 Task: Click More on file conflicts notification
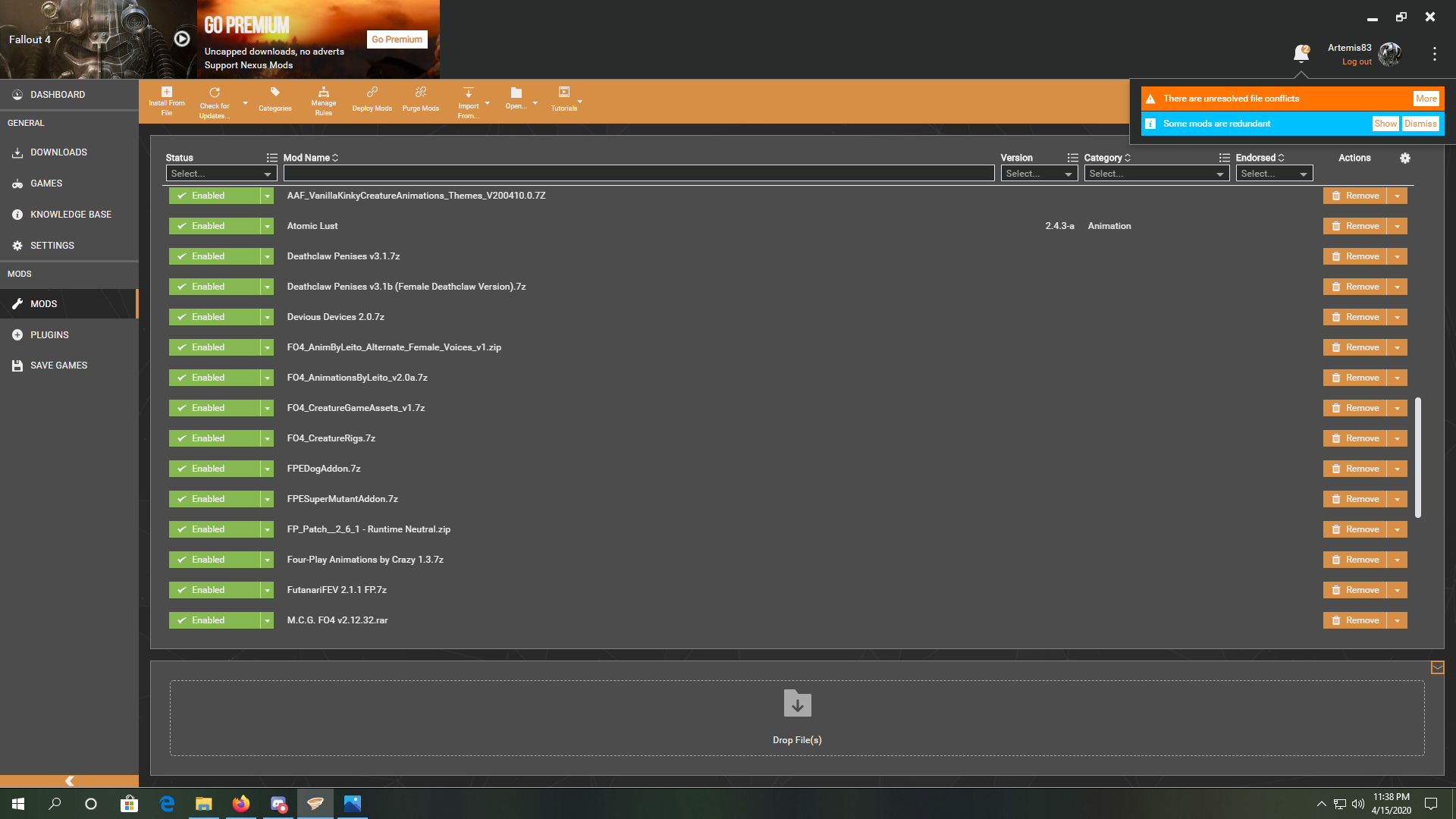(x=1426, y=99)
